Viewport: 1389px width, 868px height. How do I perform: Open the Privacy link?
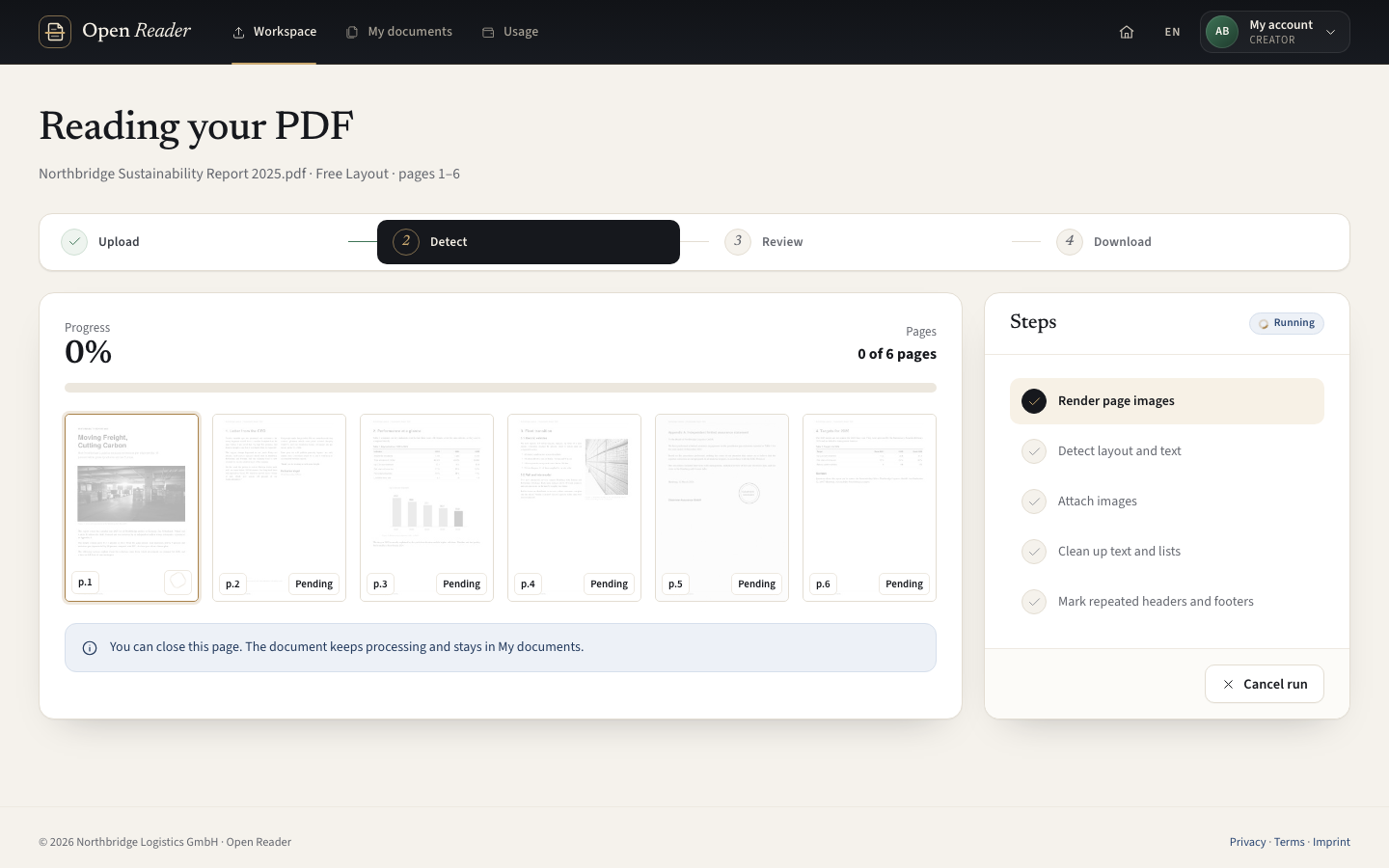pos(1247,842)
